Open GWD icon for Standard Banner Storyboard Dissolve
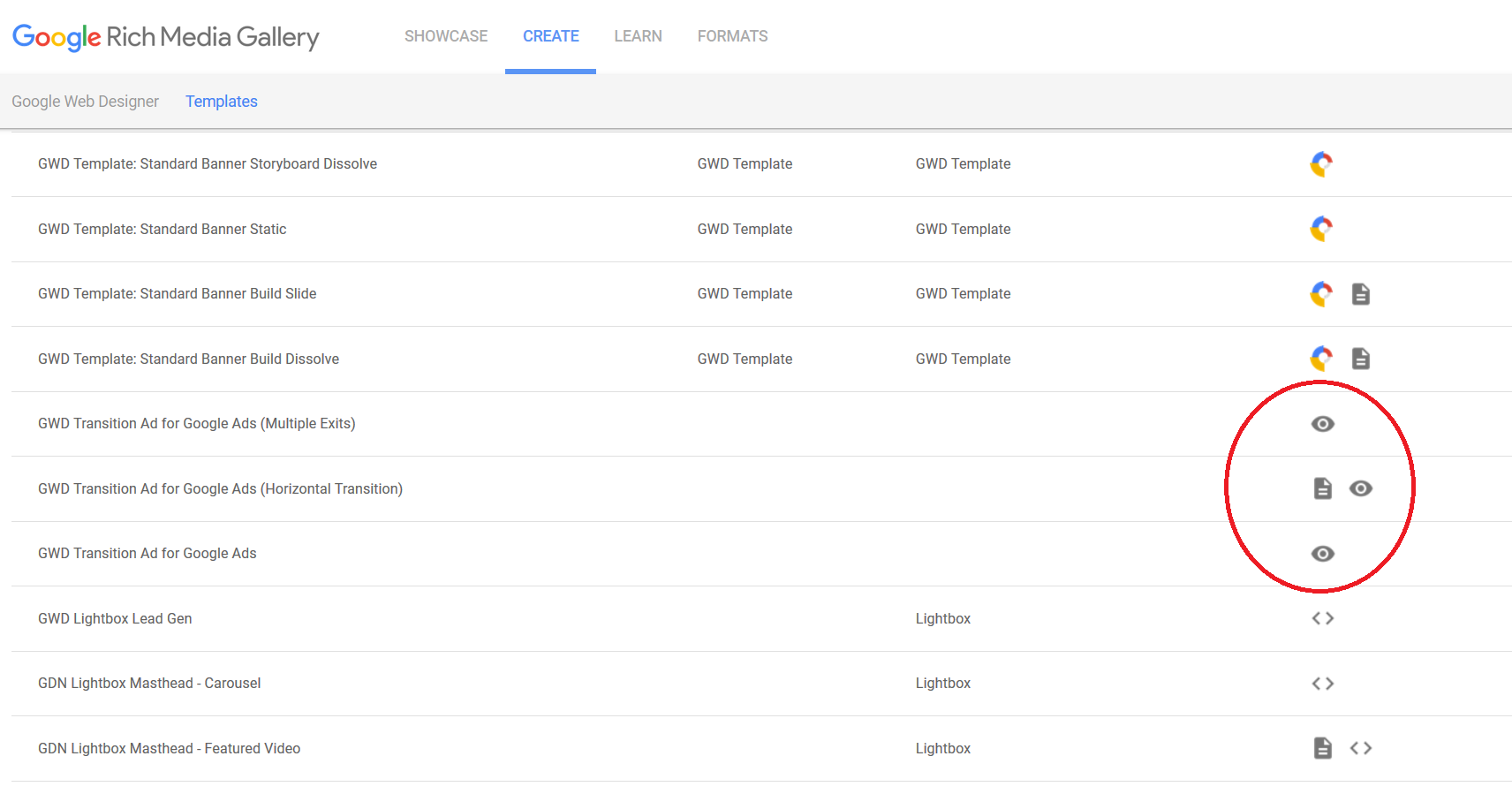Image resolution: width=1512 pixels, height=794 pixels. point(1321,164)
